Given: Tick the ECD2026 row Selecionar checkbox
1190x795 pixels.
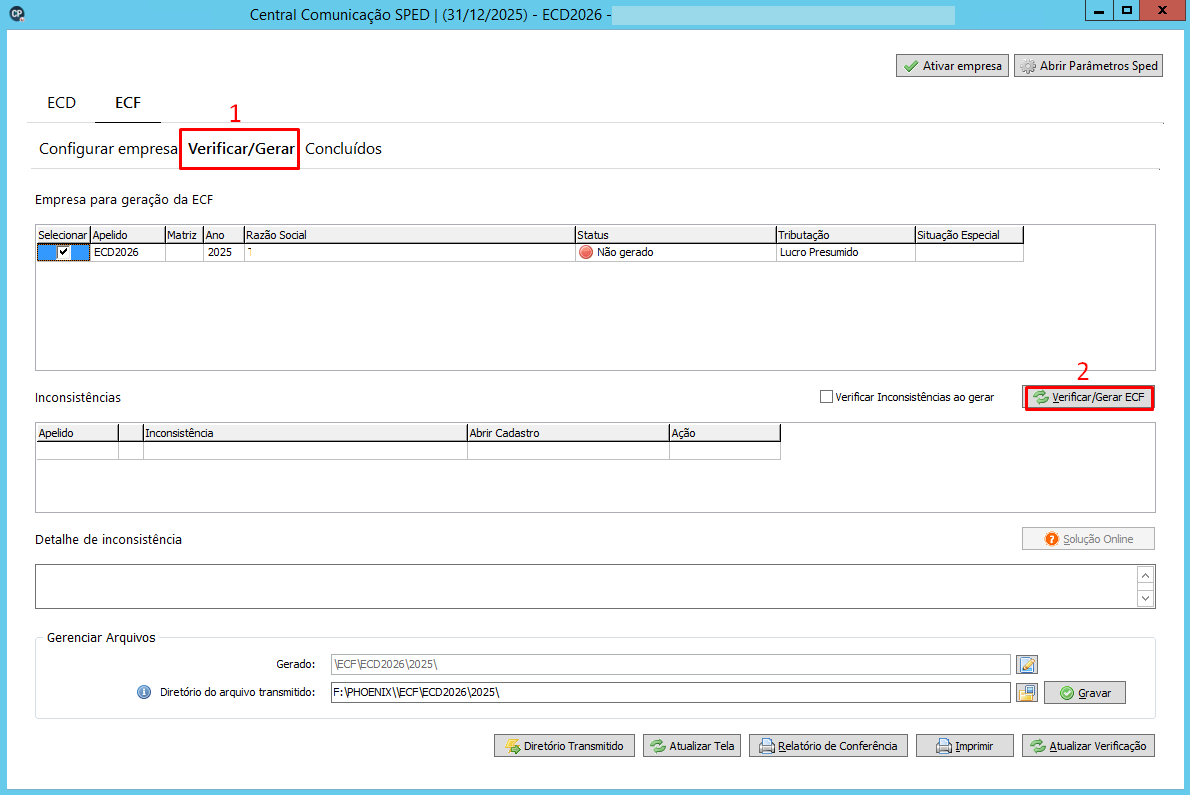Looking at the screenshot, I should pos(64,253).
